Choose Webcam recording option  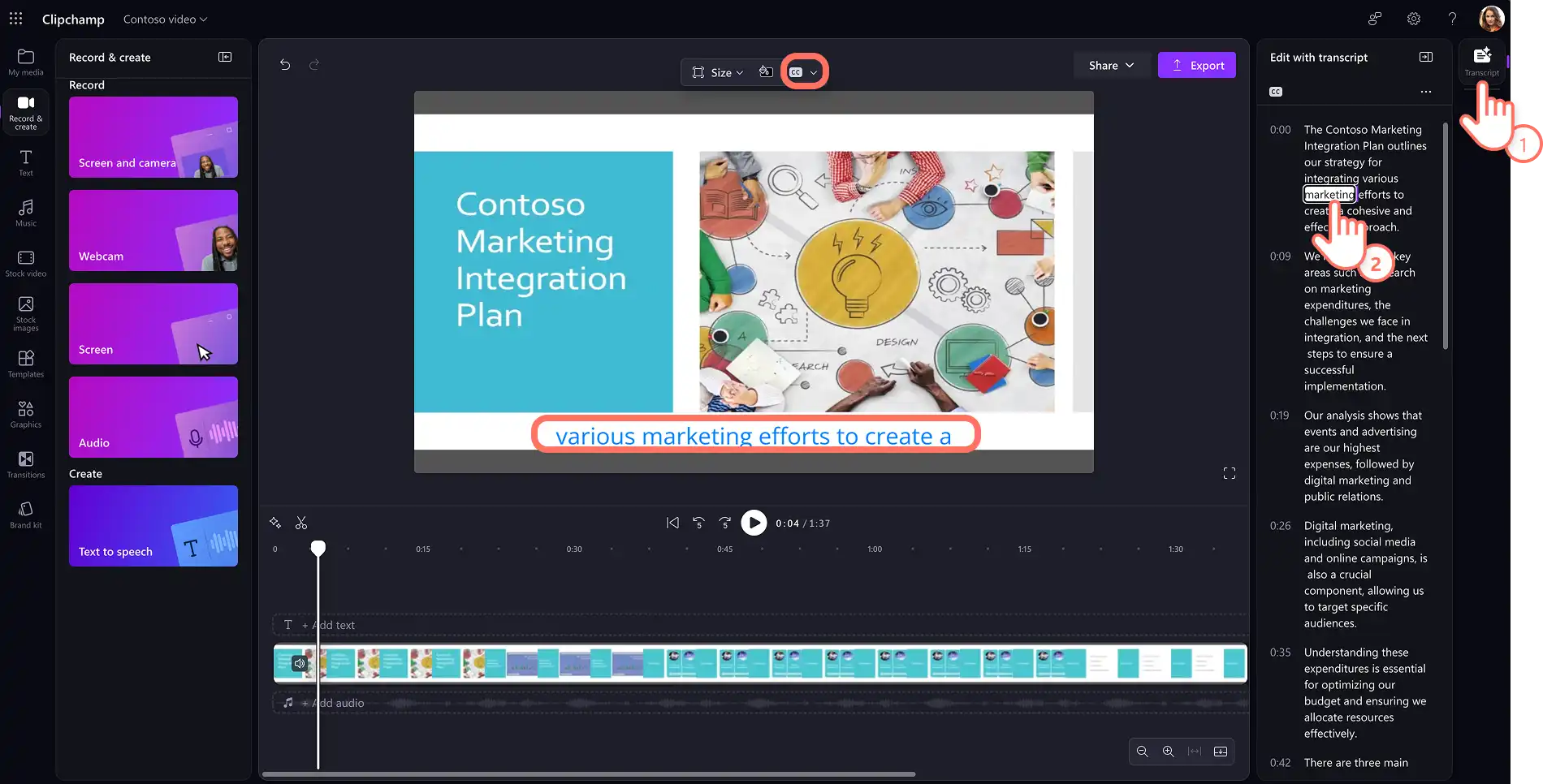click(x=153, y=230)
